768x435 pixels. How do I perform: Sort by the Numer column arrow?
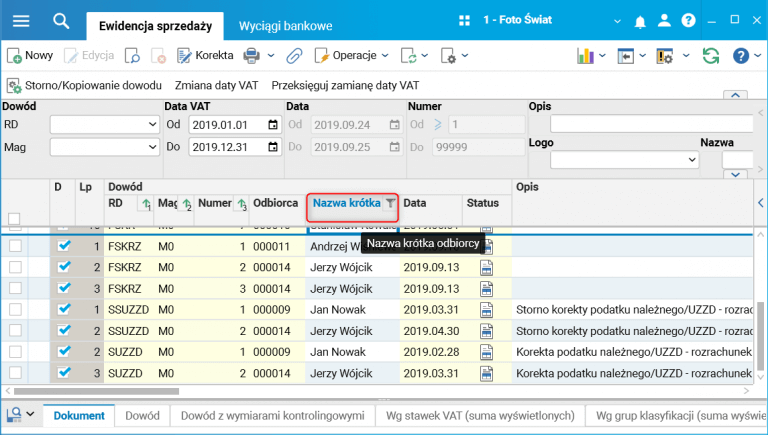pos(242,204)
